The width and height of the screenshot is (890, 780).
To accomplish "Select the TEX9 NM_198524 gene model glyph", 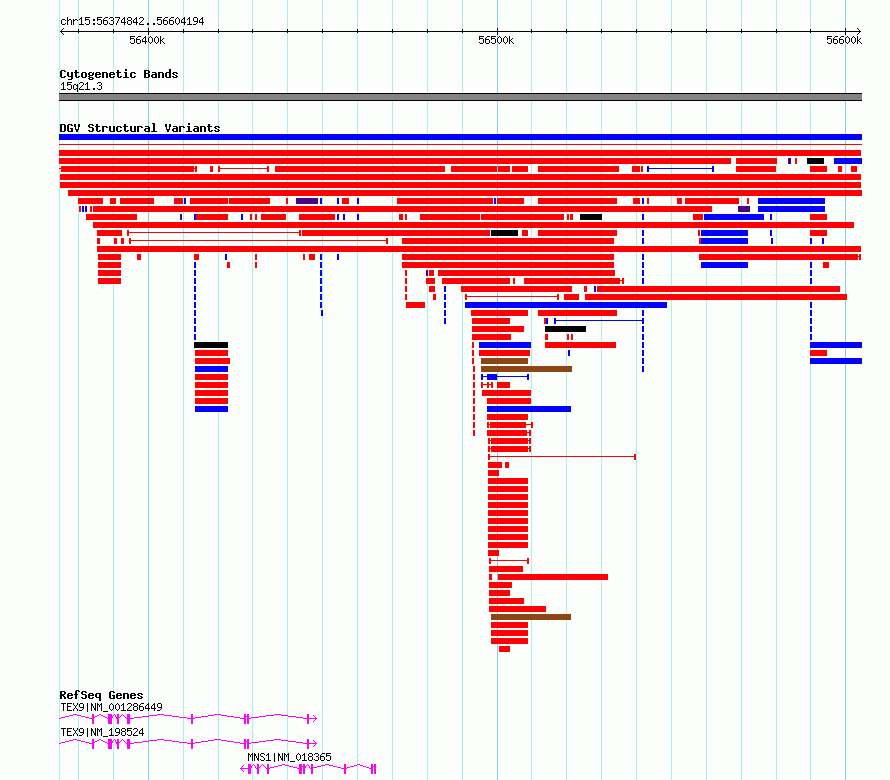I will [188, 744].
